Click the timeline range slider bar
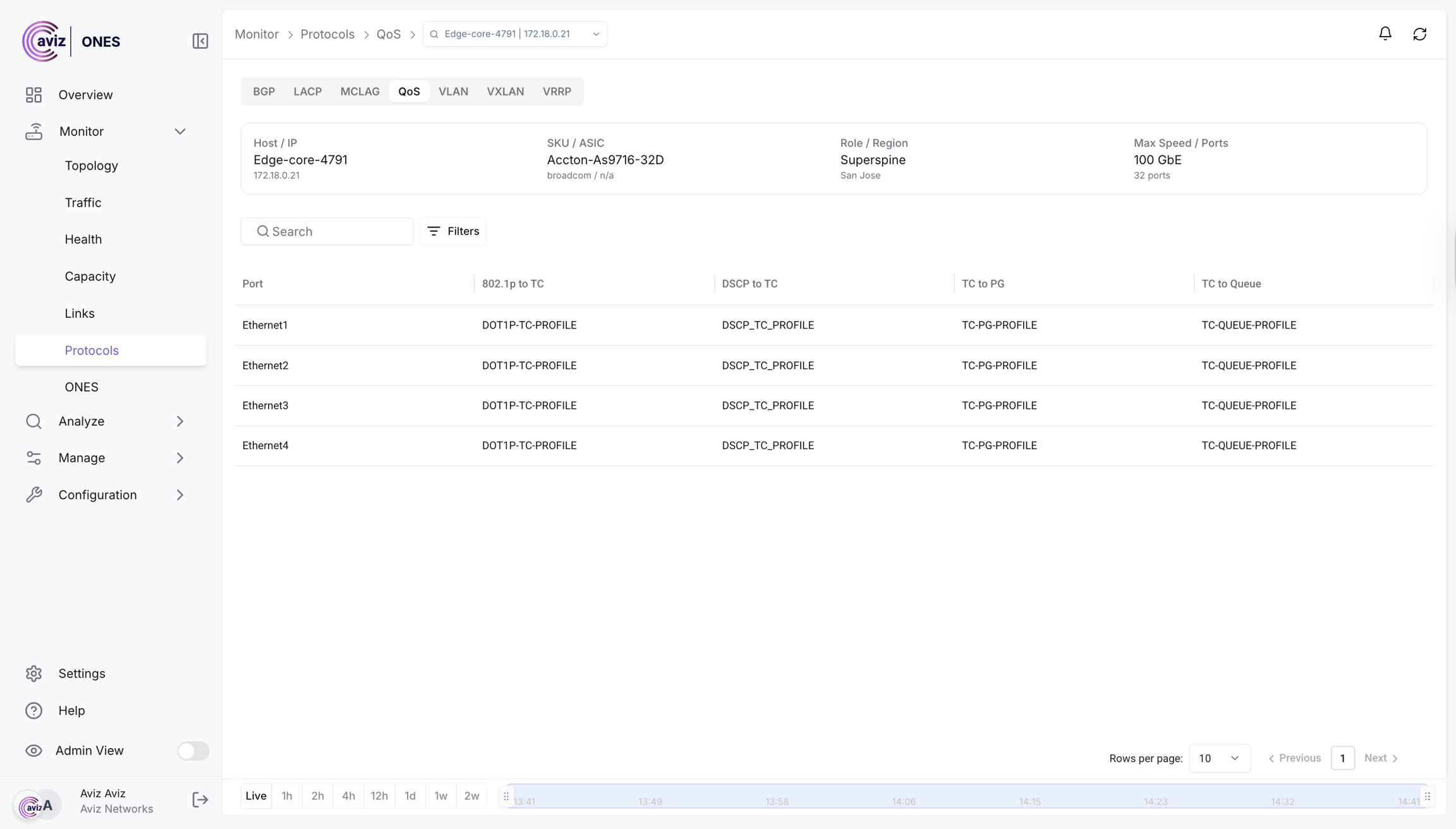 (x=966, y=796)
